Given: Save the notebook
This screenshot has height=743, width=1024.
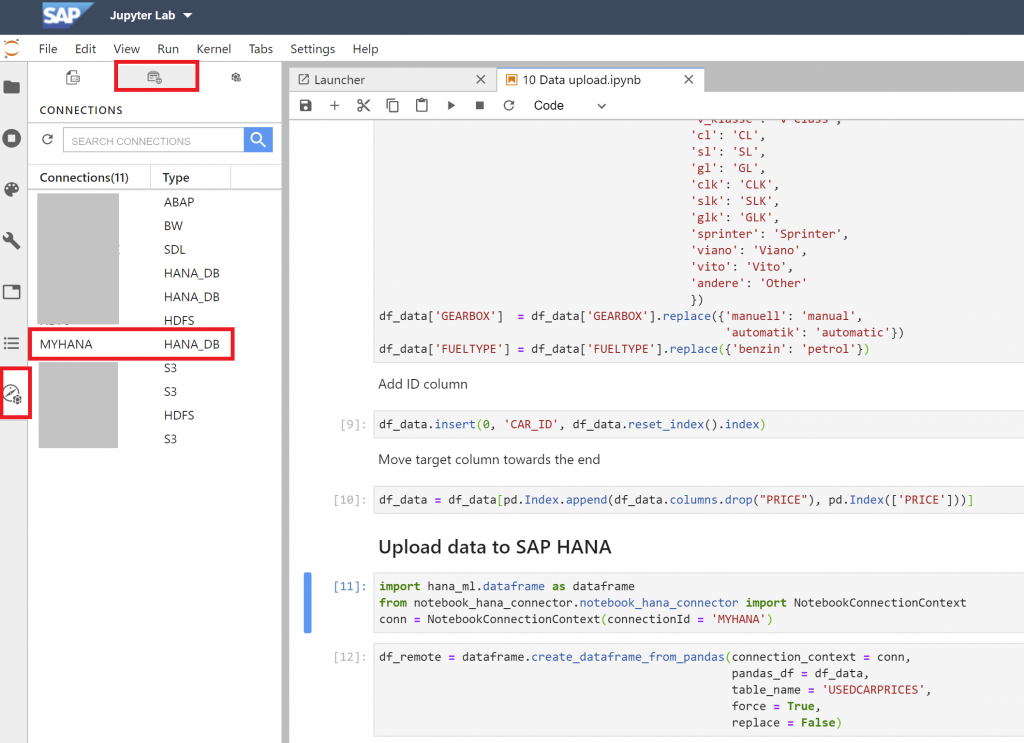Looking at the screenshot, I should click(306, 105).
